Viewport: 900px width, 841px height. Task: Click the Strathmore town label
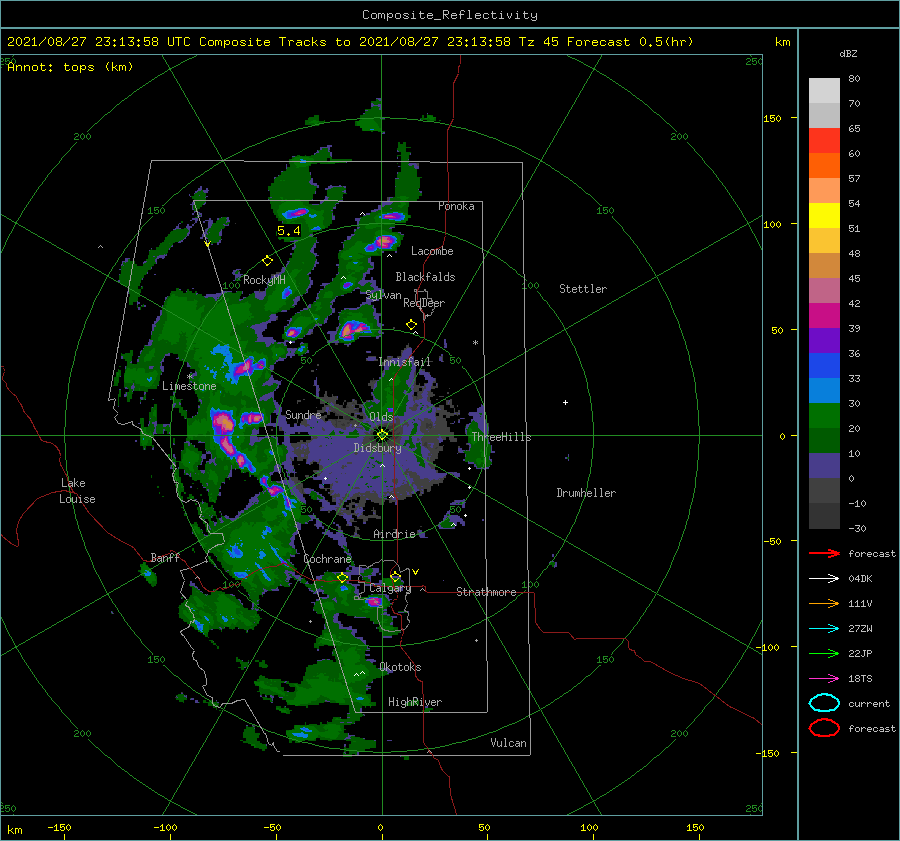(x=486, y=592)
